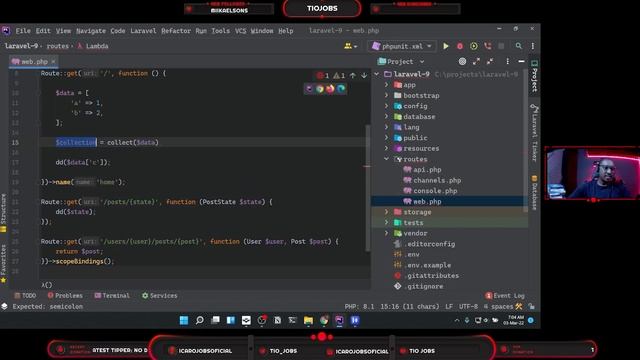Click the UTF-8 encoding in status bar
Image resolution: width=640 pixels, height=360 pixels.
468,307
